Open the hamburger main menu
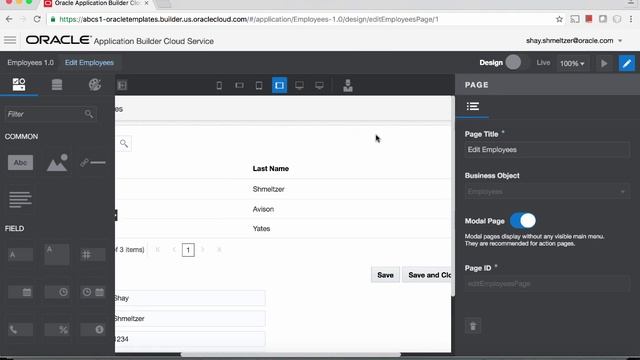Viewport: 640px width, 360px height. [x=10, y=40]
